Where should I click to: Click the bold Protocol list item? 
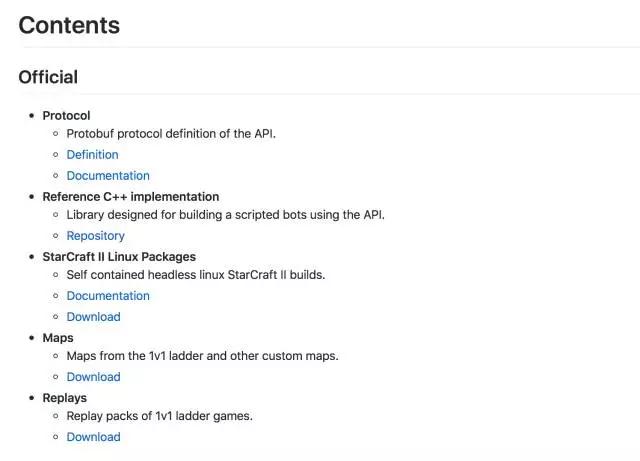point(66,116)
